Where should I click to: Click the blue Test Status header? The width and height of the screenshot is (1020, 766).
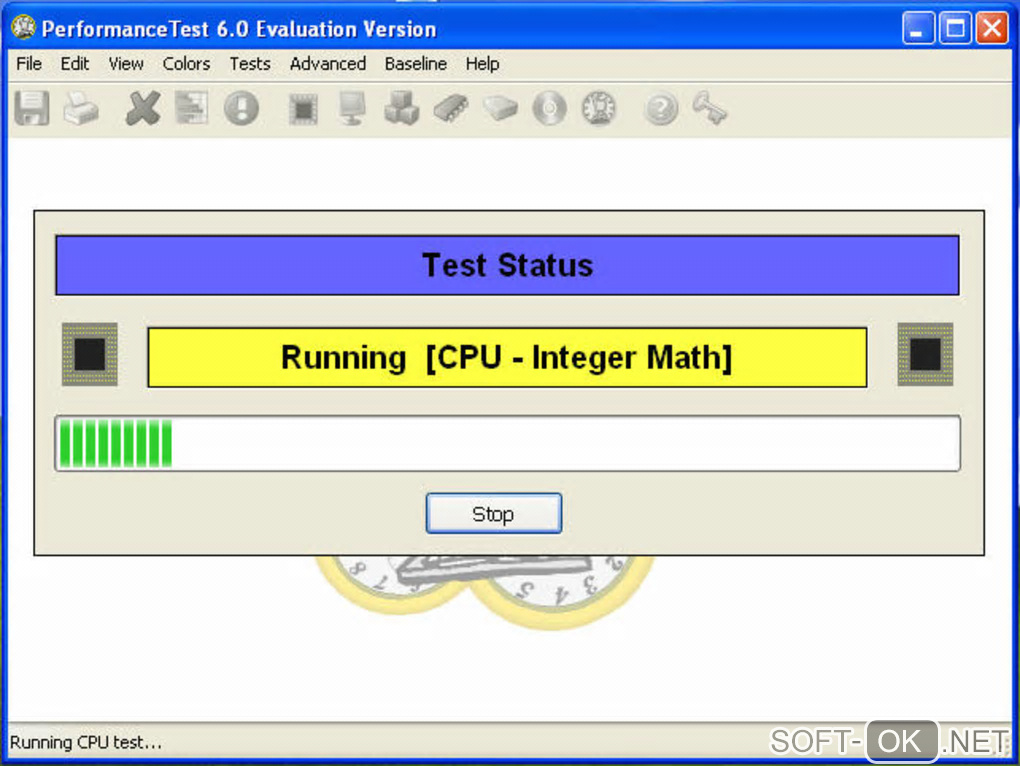(x=507, y=265)
